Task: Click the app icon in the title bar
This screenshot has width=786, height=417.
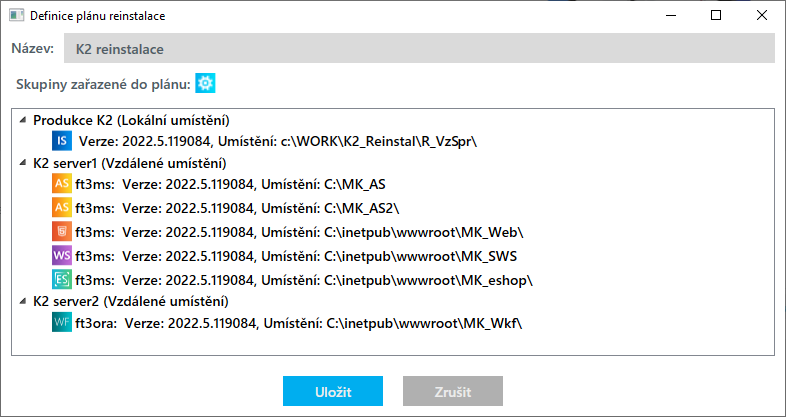Action: (x=15, y=16)
